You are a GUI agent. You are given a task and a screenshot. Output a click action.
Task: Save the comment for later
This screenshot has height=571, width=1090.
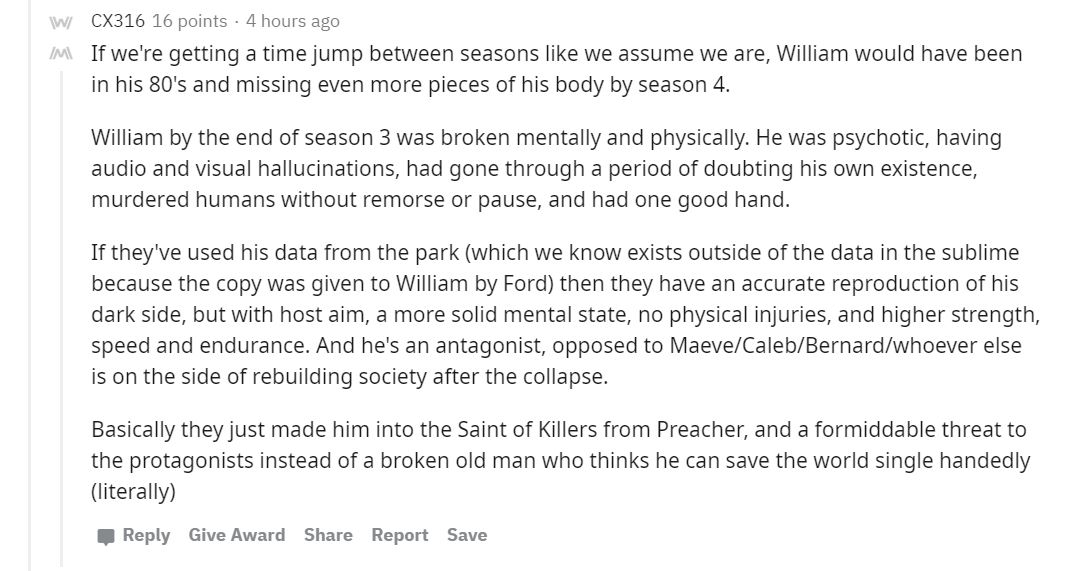[467, 535]
